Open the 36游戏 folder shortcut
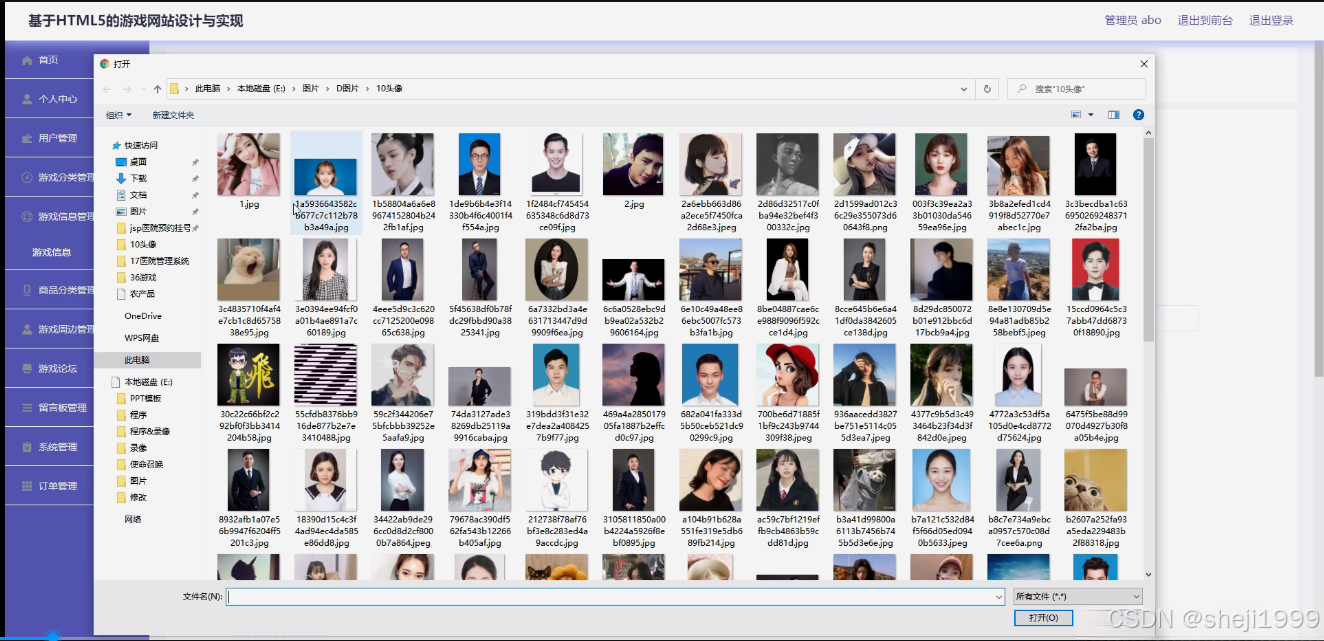This screenshot has height=641, width=1324. pos(143,277)
